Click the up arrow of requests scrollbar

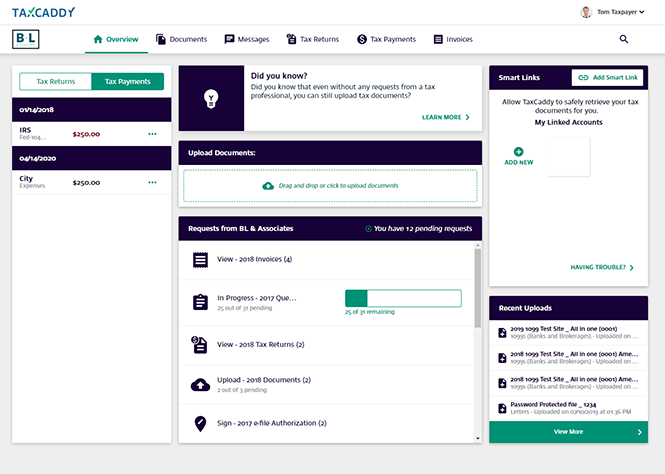478,245
